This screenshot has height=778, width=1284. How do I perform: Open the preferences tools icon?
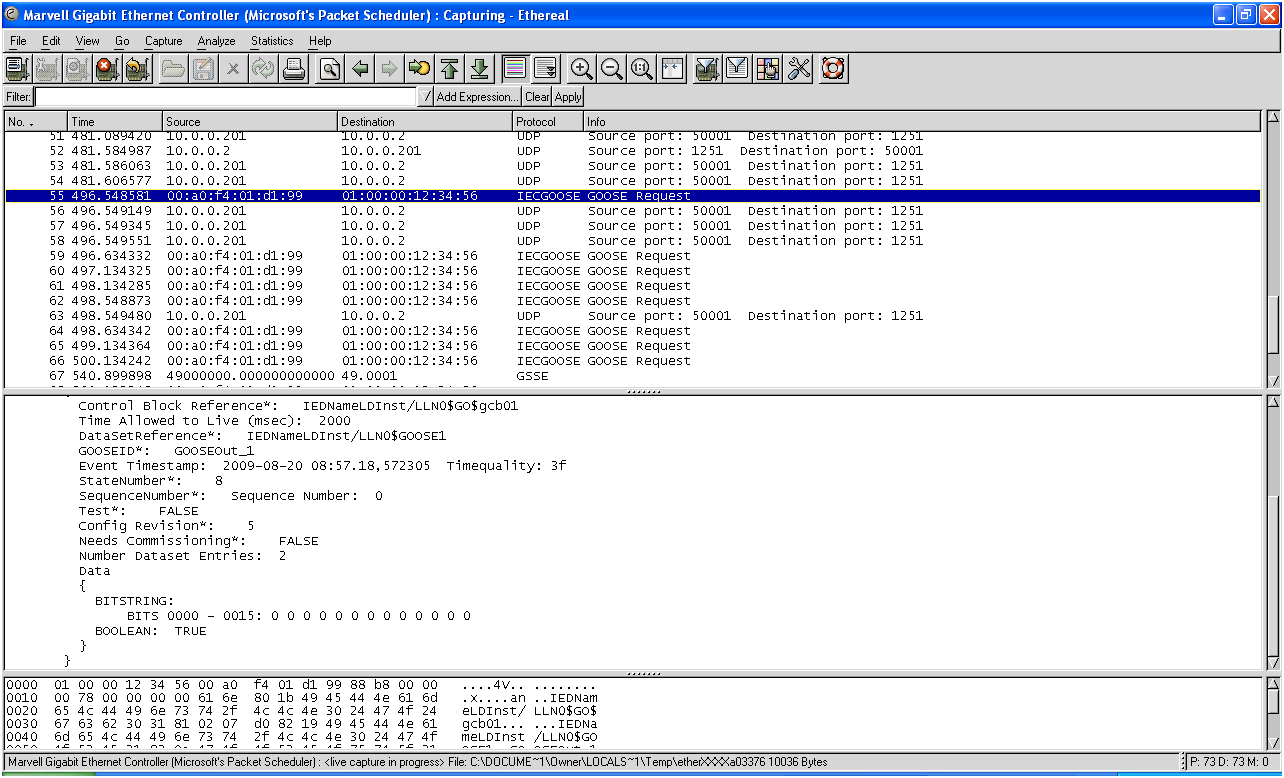[799, 69]
